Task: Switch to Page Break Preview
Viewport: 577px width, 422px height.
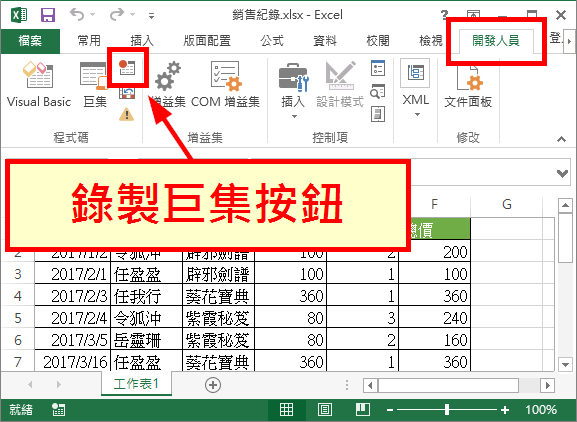Action: (362, 409)
